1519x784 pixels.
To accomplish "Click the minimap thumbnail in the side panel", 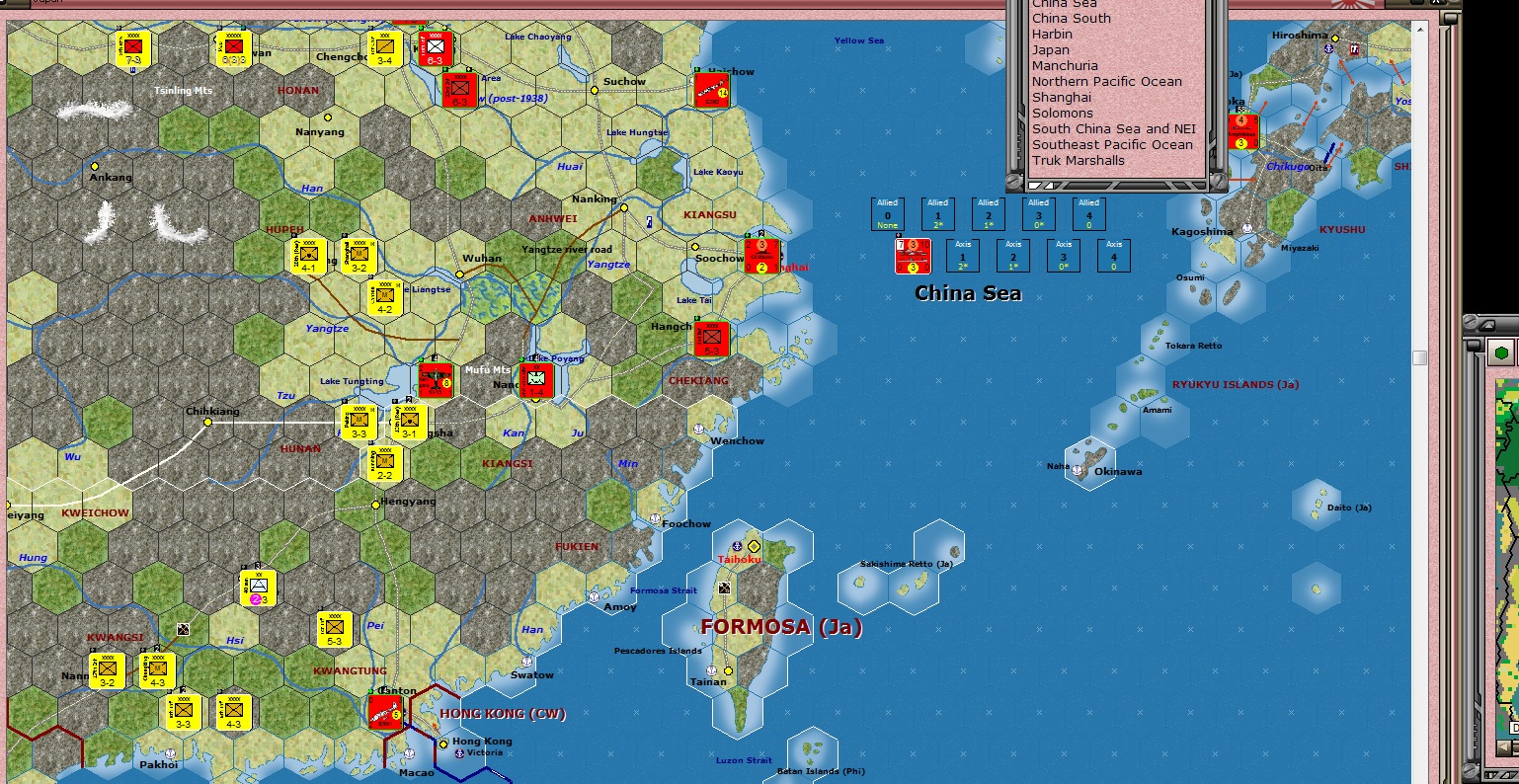I will point(1507,560).
